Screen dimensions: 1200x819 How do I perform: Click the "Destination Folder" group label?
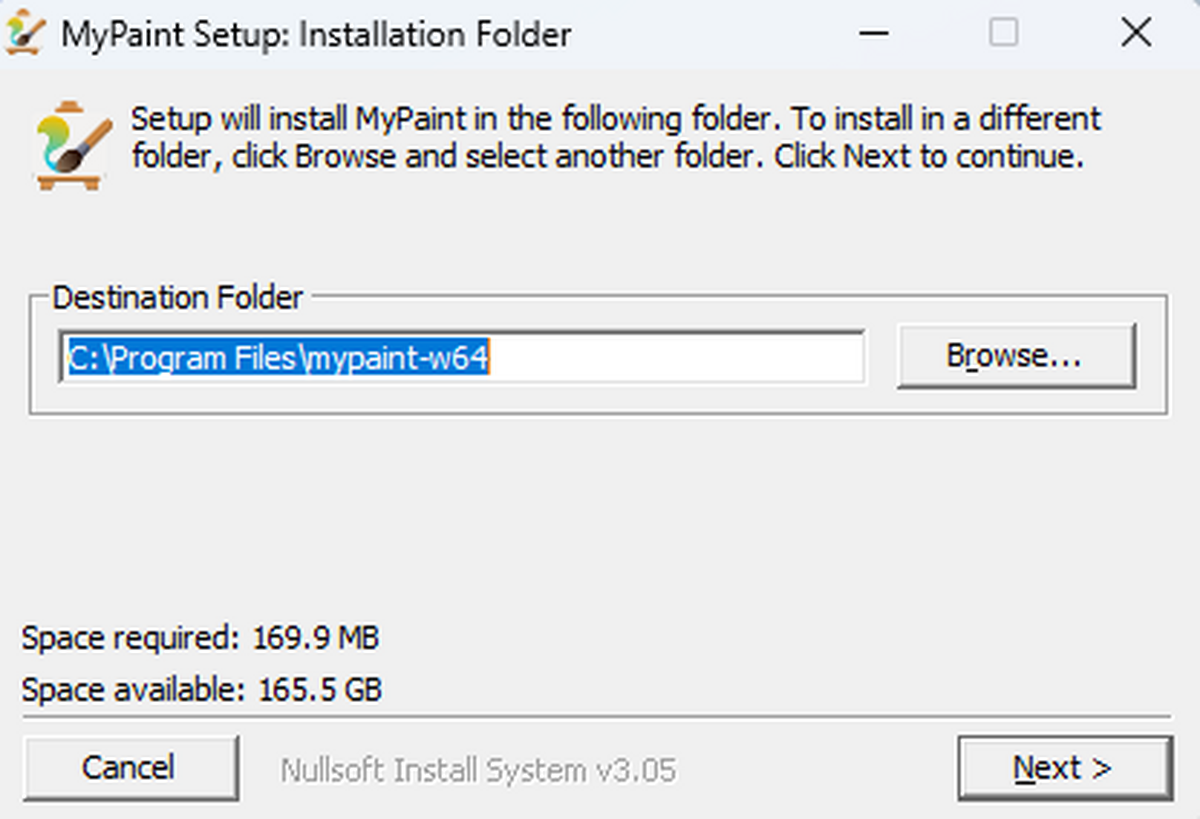(x=177, y=297)
